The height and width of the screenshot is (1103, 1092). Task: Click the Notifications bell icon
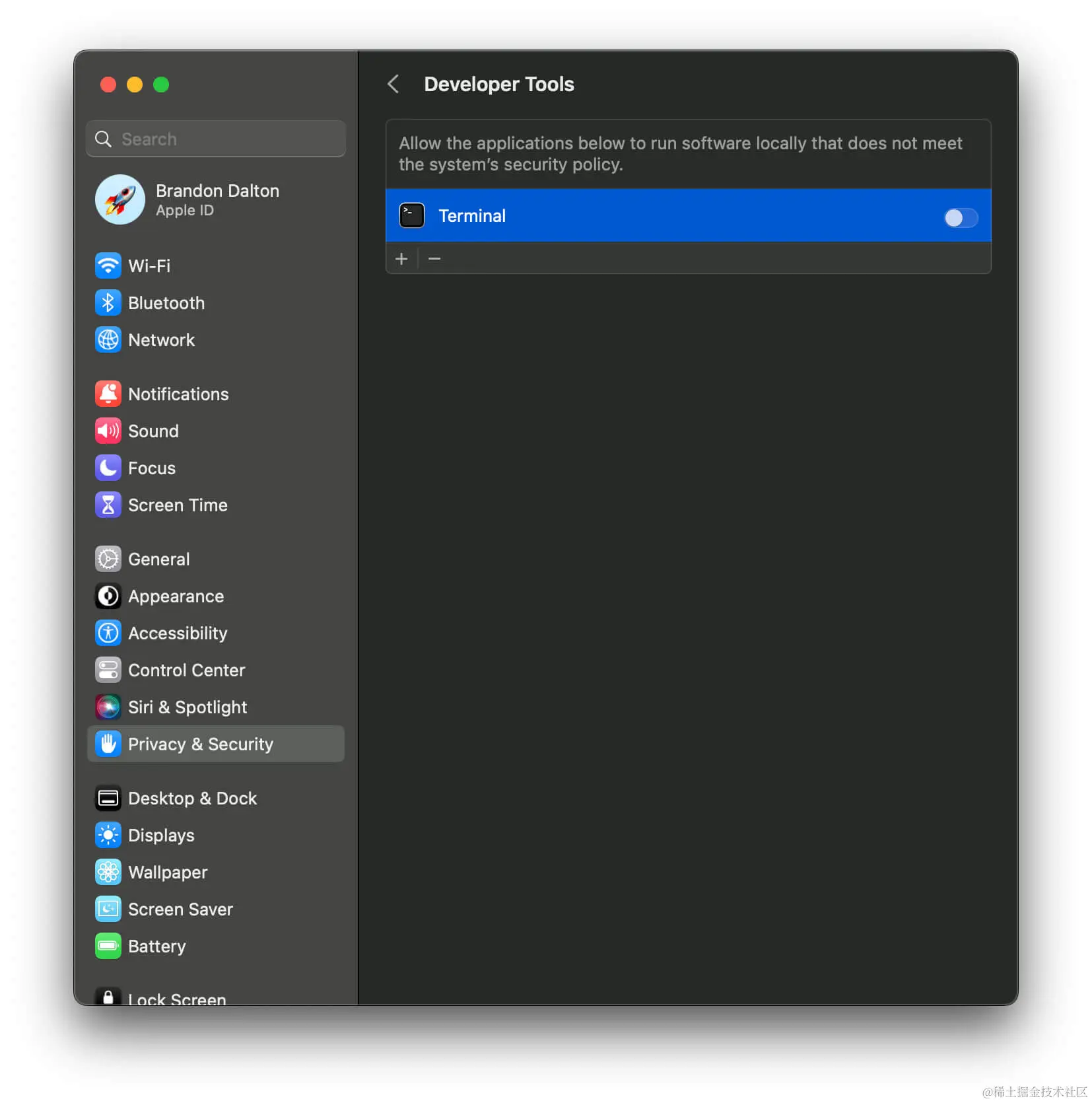pos(108,394)
